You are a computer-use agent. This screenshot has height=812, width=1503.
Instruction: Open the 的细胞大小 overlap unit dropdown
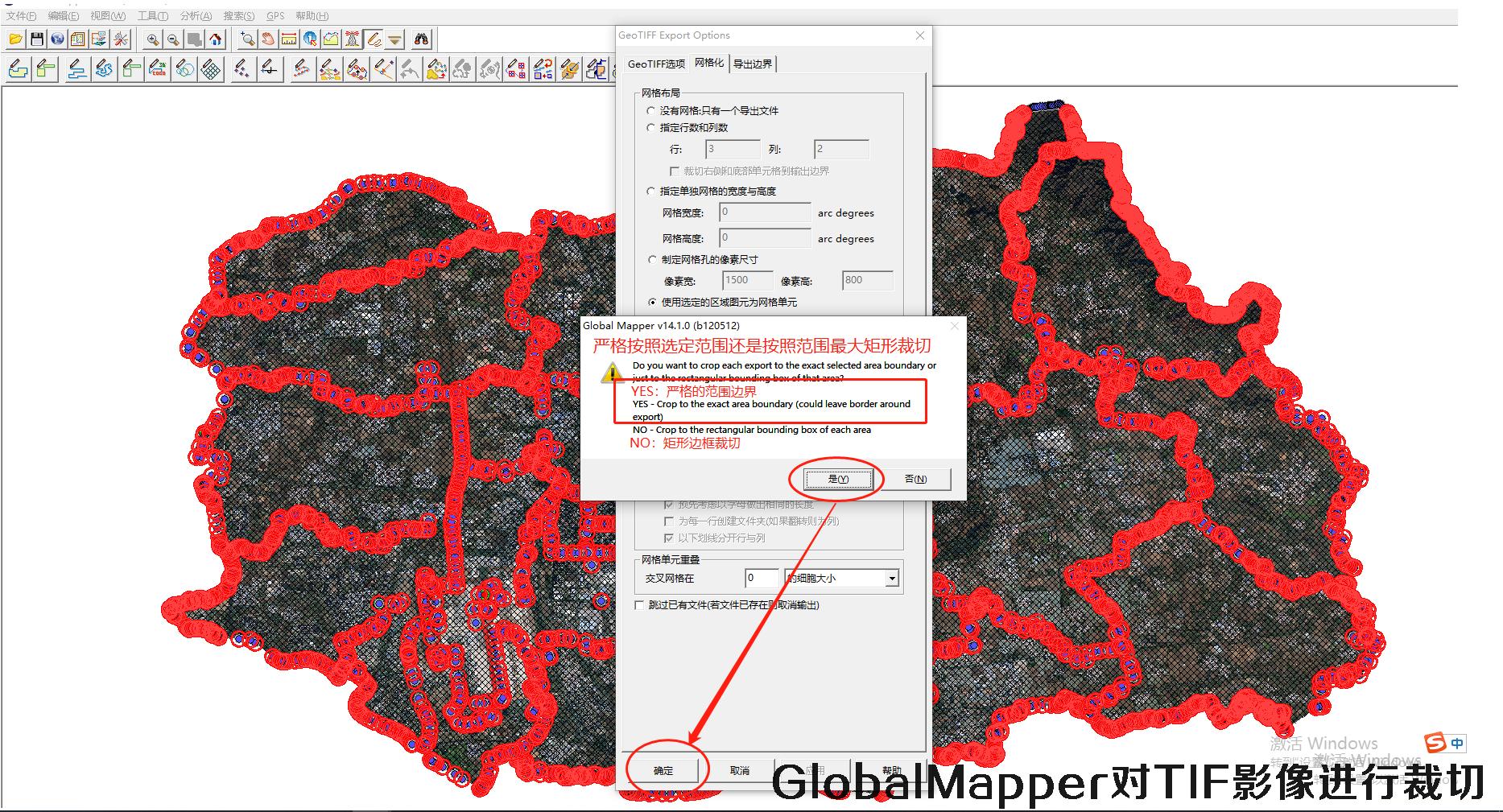click(x=891, y=579)
